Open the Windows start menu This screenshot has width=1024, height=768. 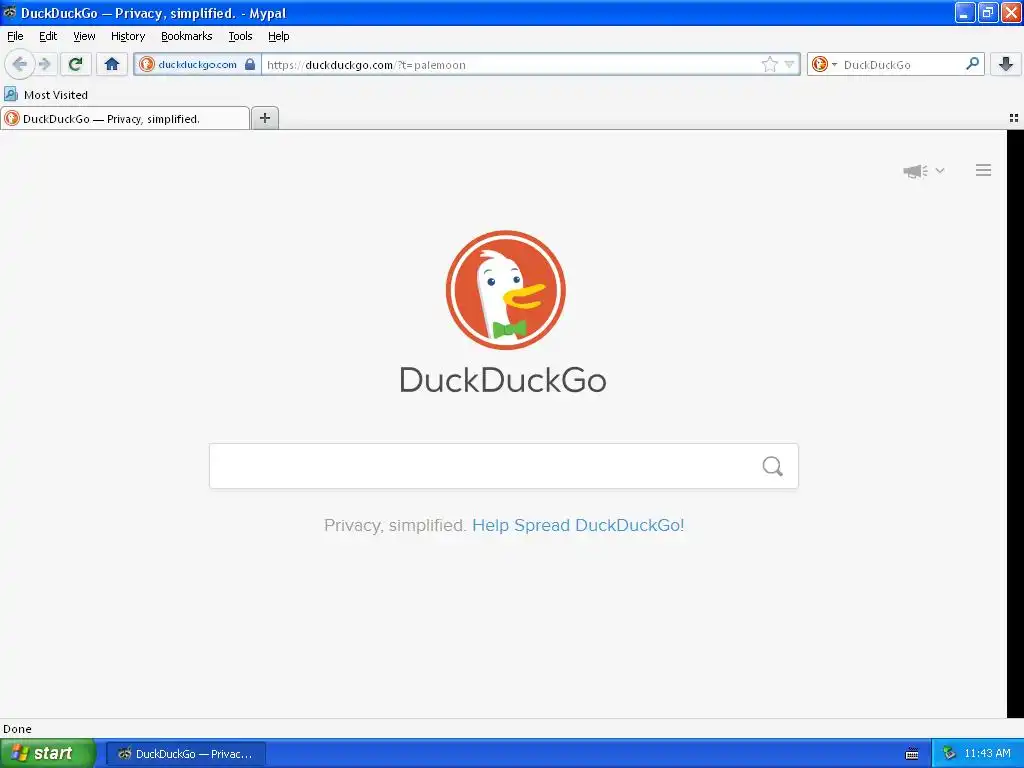(48, 754)
